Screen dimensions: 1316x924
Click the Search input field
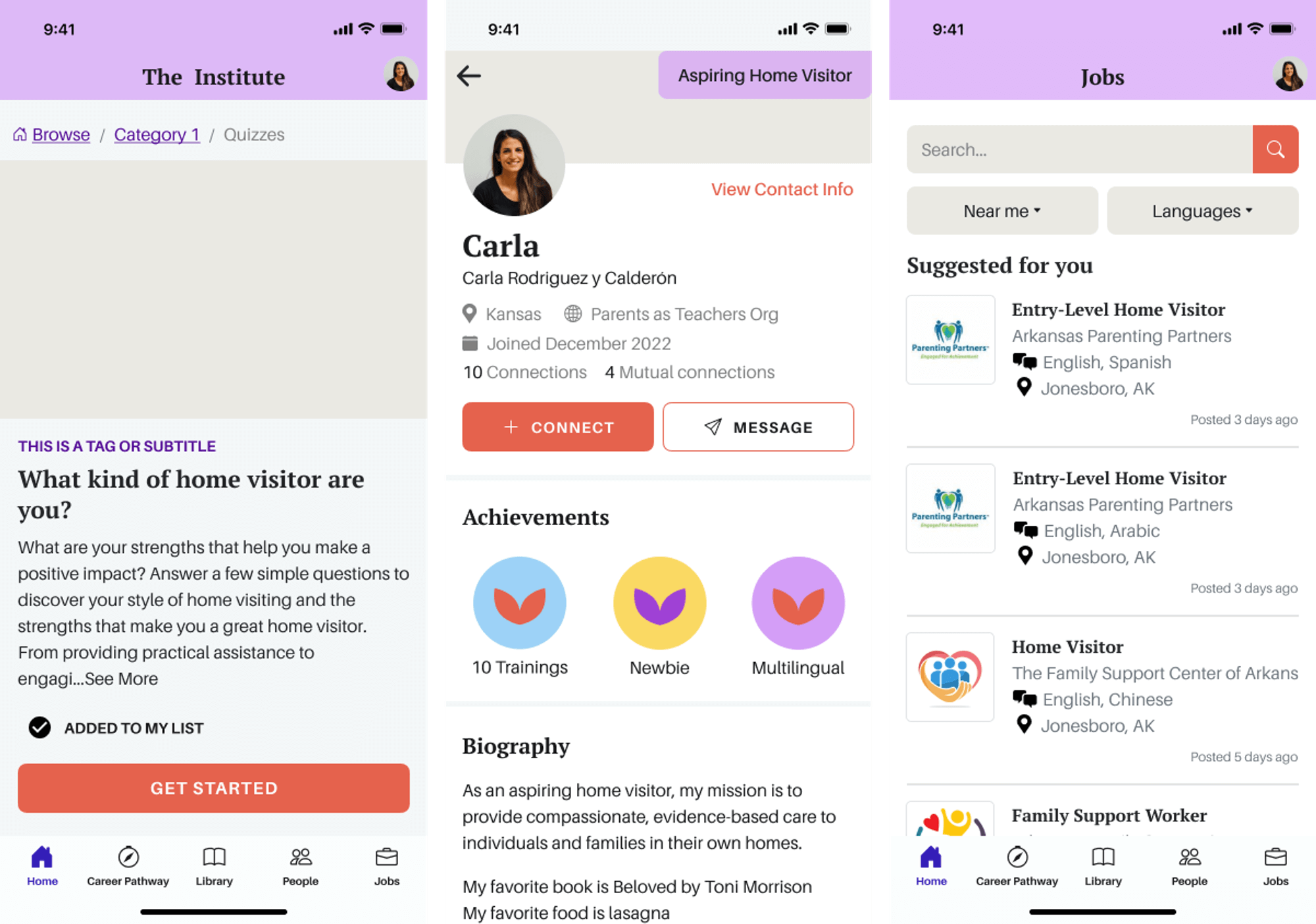1081,148
